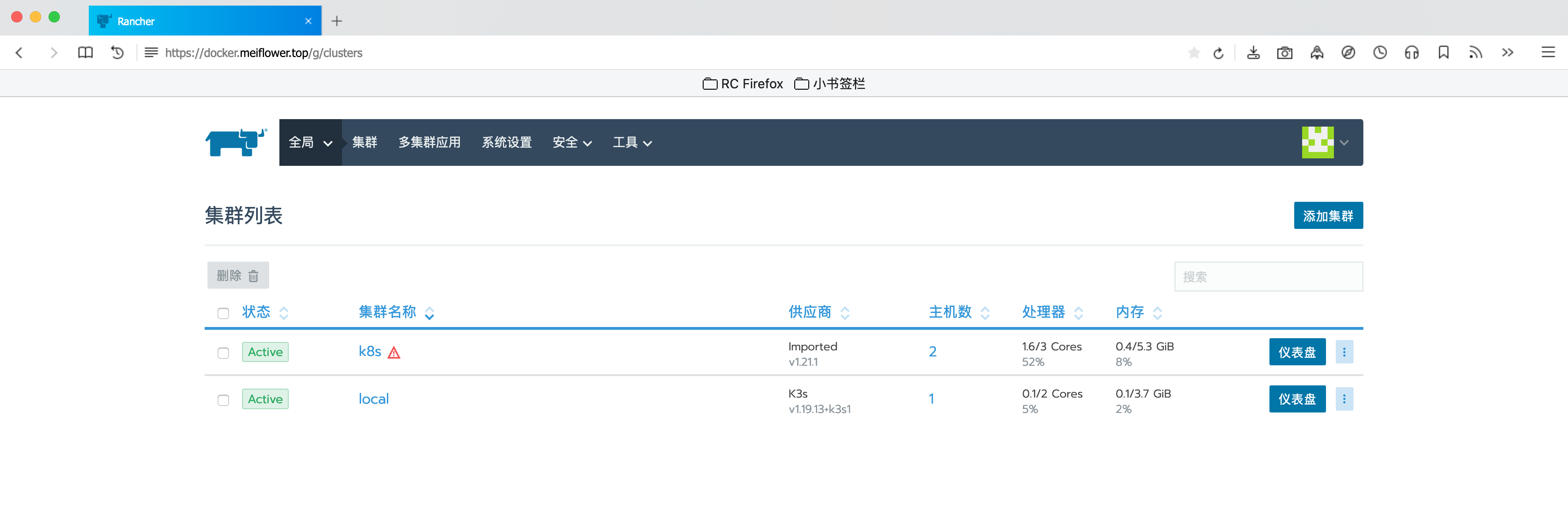Open the RC Firefox bookmarks folder

pos(742,84)
